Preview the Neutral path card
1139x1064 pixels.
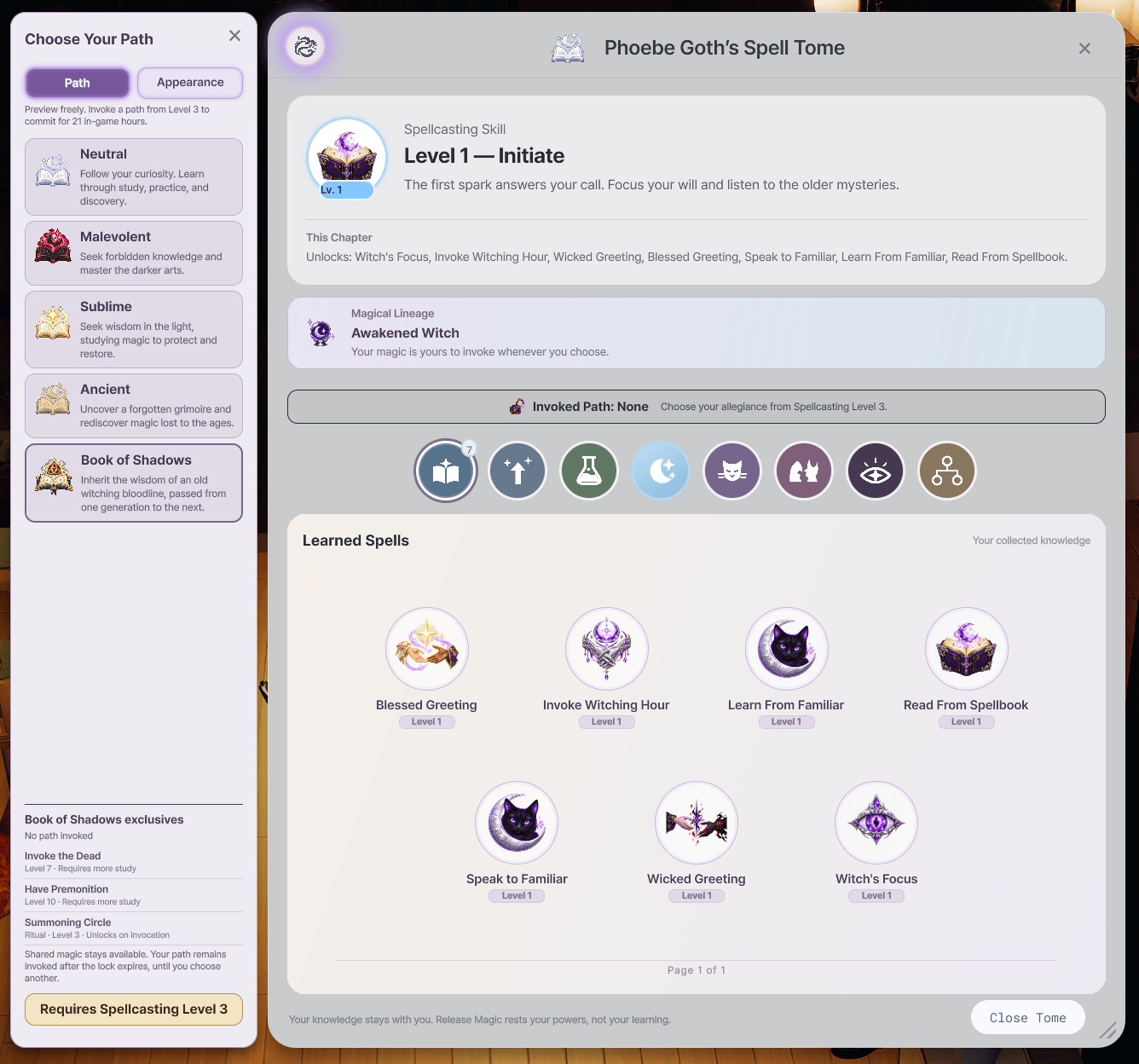click(x=134, y=177)
